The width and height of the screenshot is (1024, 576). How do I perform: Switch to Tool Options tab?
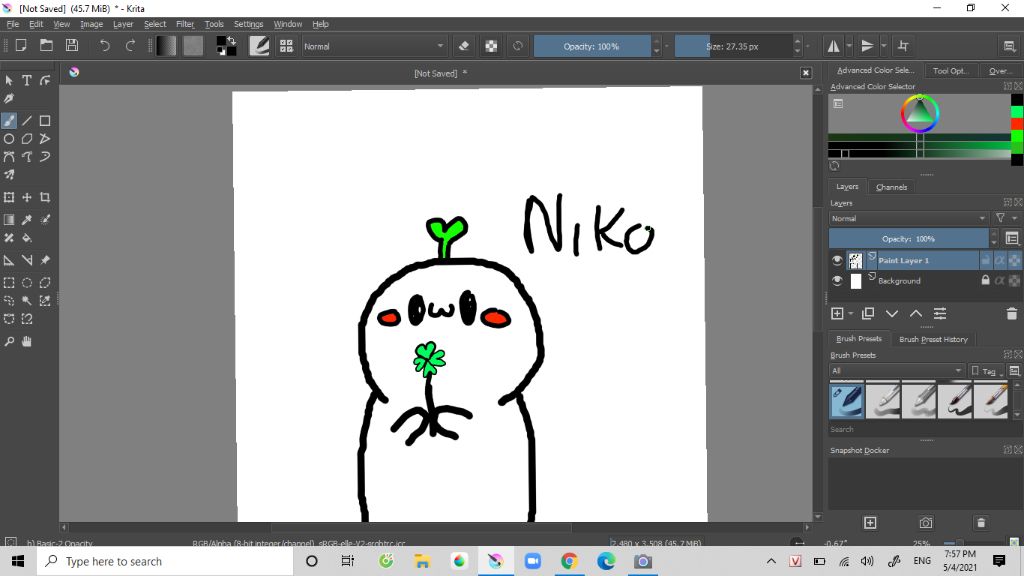950,71
